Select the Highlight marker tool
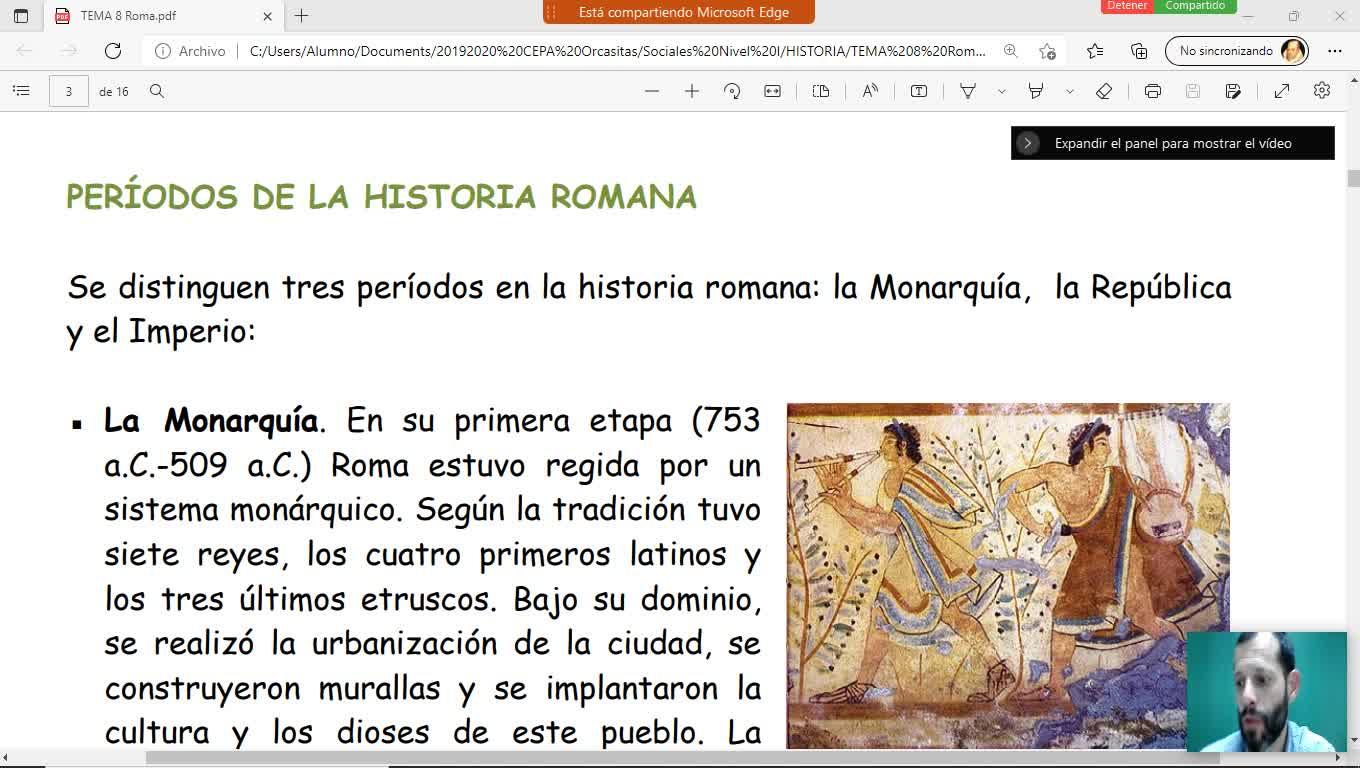This screenshot has height=768, width=1360. pos(1036,91)
